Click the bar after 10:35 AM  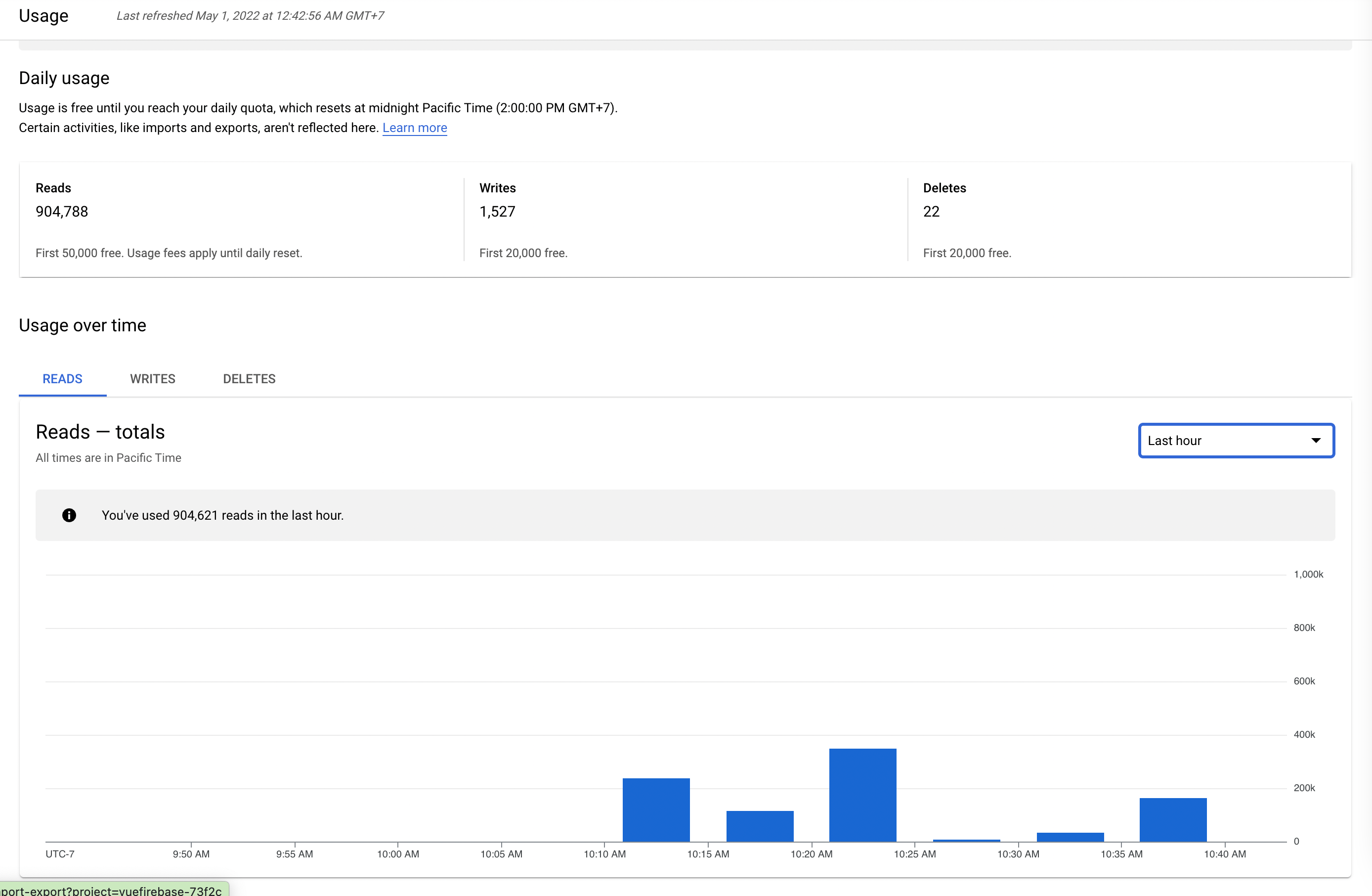coord(1173,820)
